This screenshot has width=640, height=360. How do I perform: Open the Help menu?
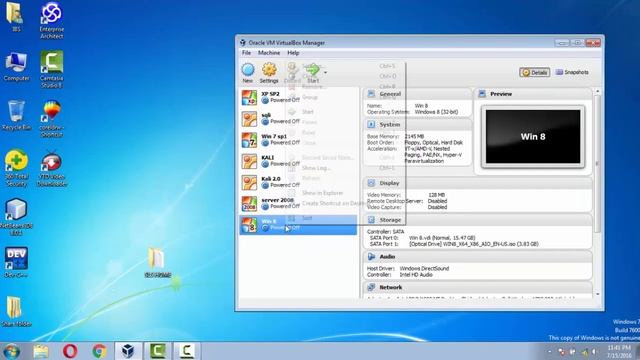(293, 53)
